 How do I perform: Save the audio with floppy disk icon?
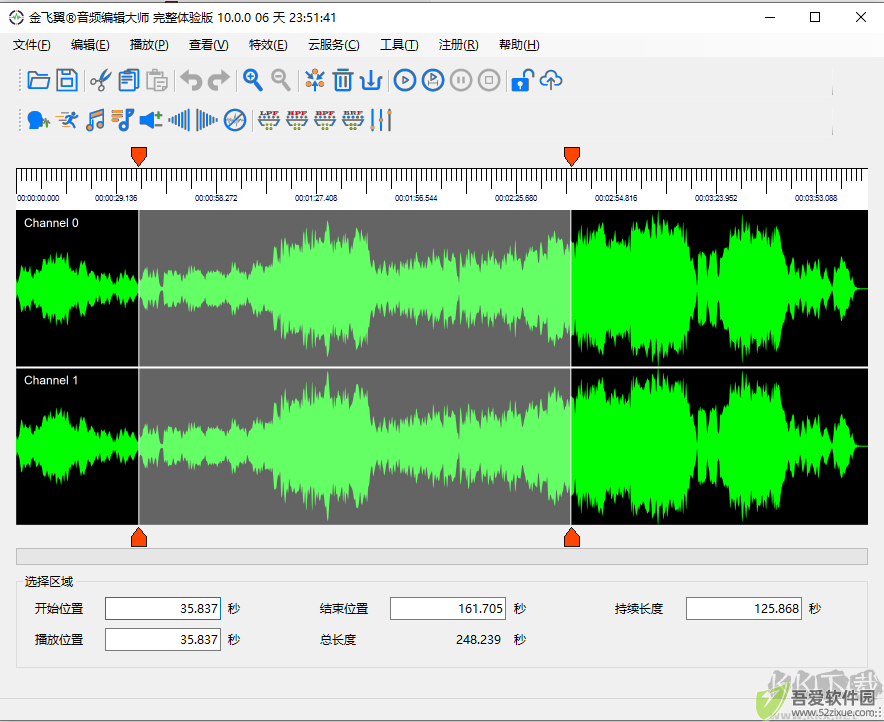[67, 81]
